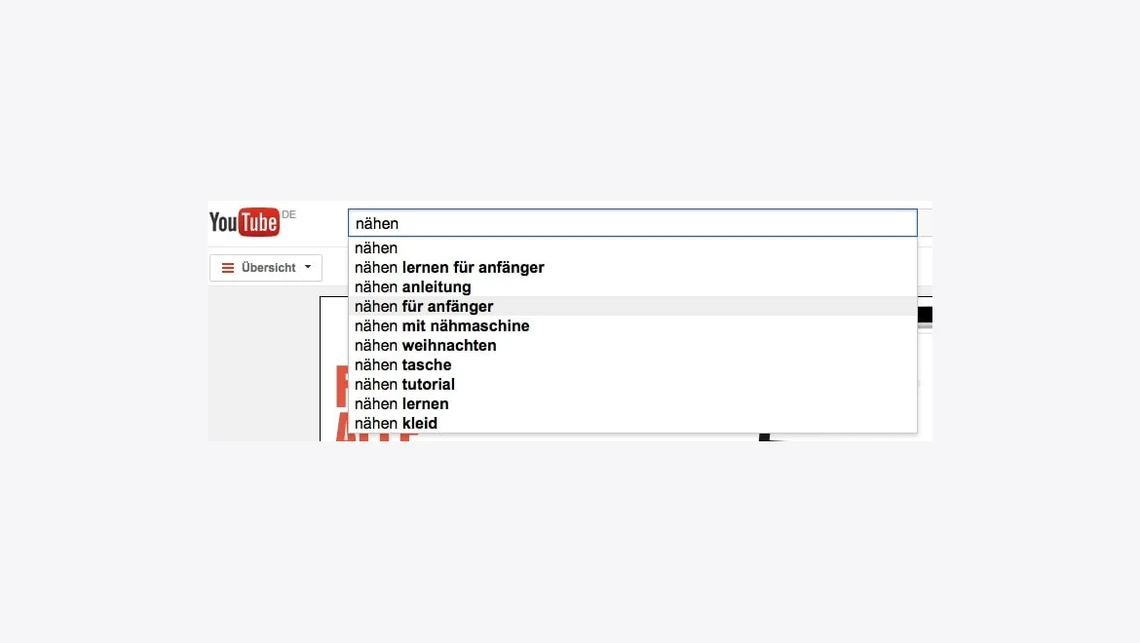The width and height of the screenshot is (1140, 643).
Task: Select the nähen weihnachten suggestion
Action: (x=425, y=346)
